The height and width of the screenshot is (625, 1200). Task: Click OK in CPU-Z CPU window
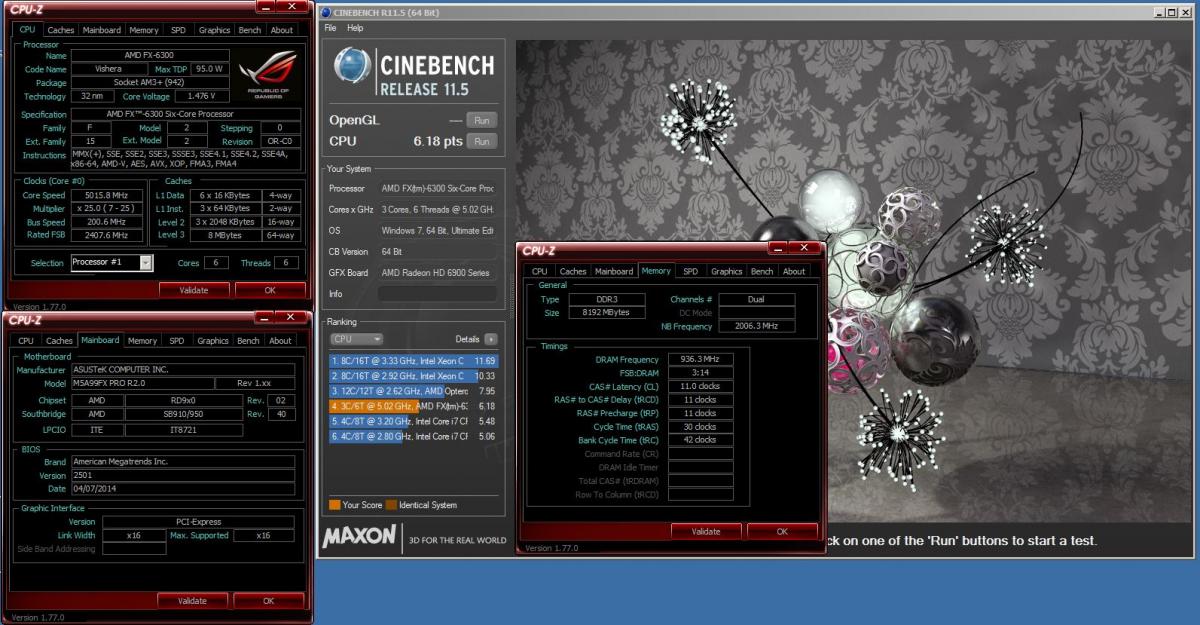[x=270, y=290]
